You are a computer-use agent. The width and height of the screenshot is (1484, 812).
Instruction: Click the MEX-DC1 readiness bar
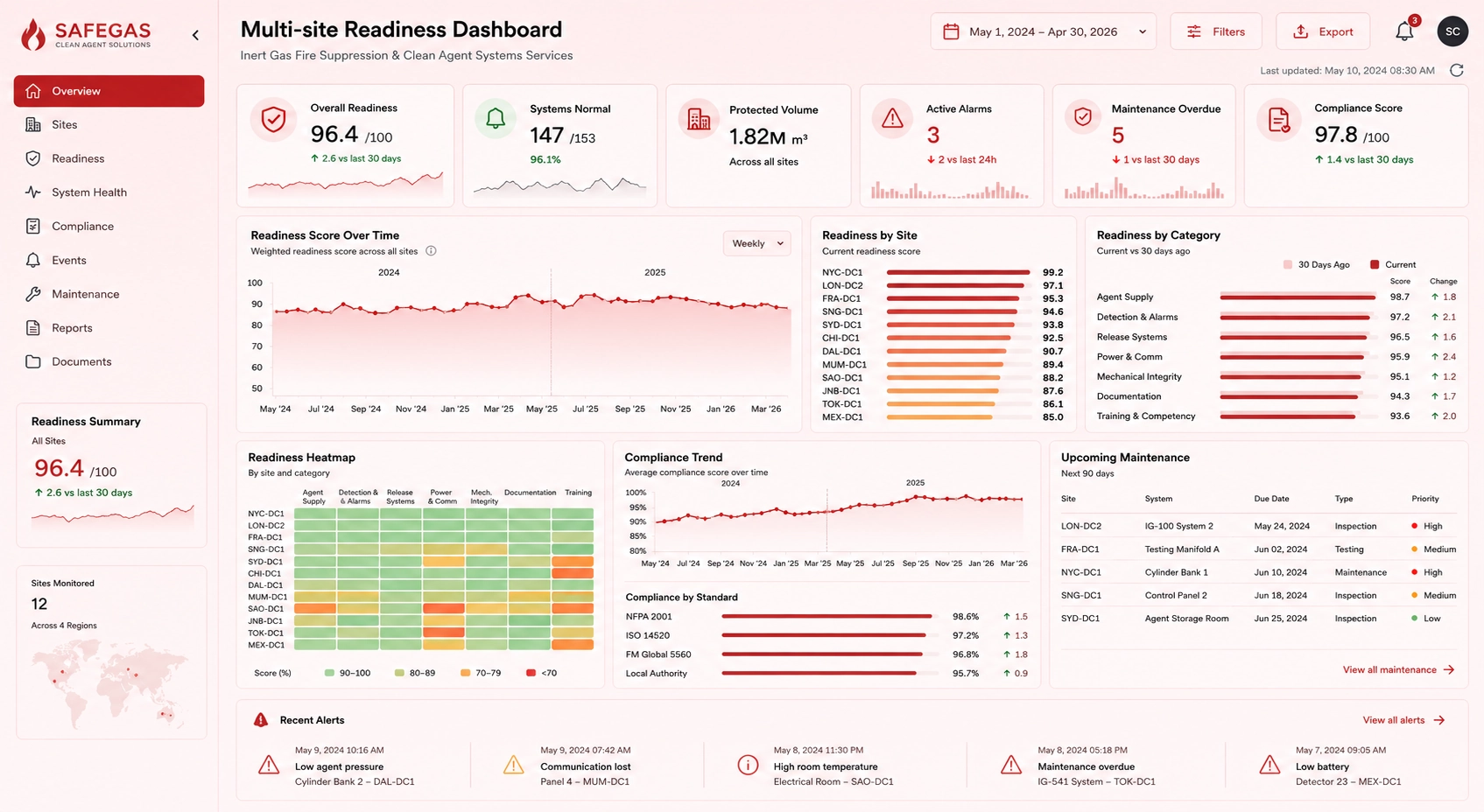tap(939, 417)
